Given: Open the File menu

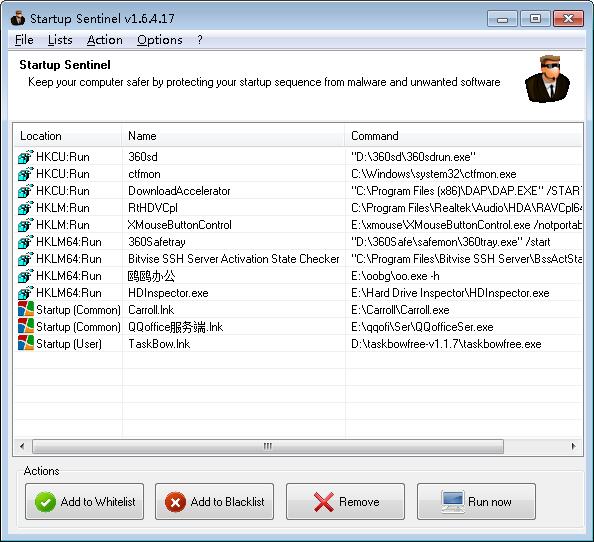Looking at the screenshot, I should 24,40.
